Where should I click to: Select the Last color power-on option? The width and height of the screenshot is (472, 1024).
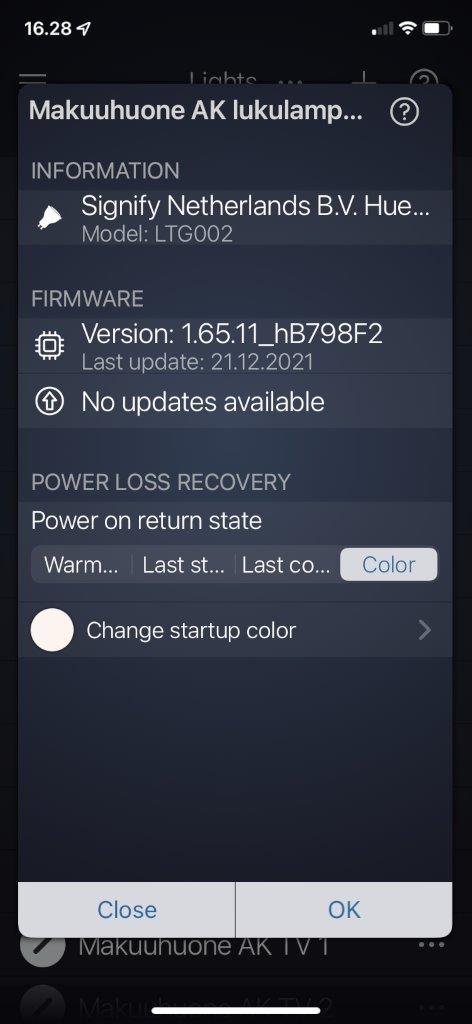pos(286,564)
